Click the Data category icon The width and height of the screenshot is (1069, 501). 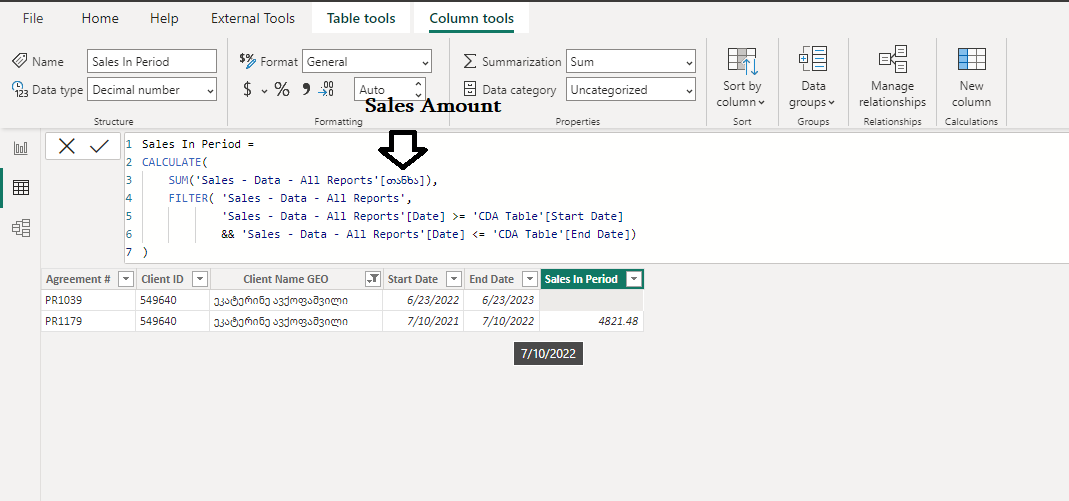pyautogui.click(x=470, y=89)
